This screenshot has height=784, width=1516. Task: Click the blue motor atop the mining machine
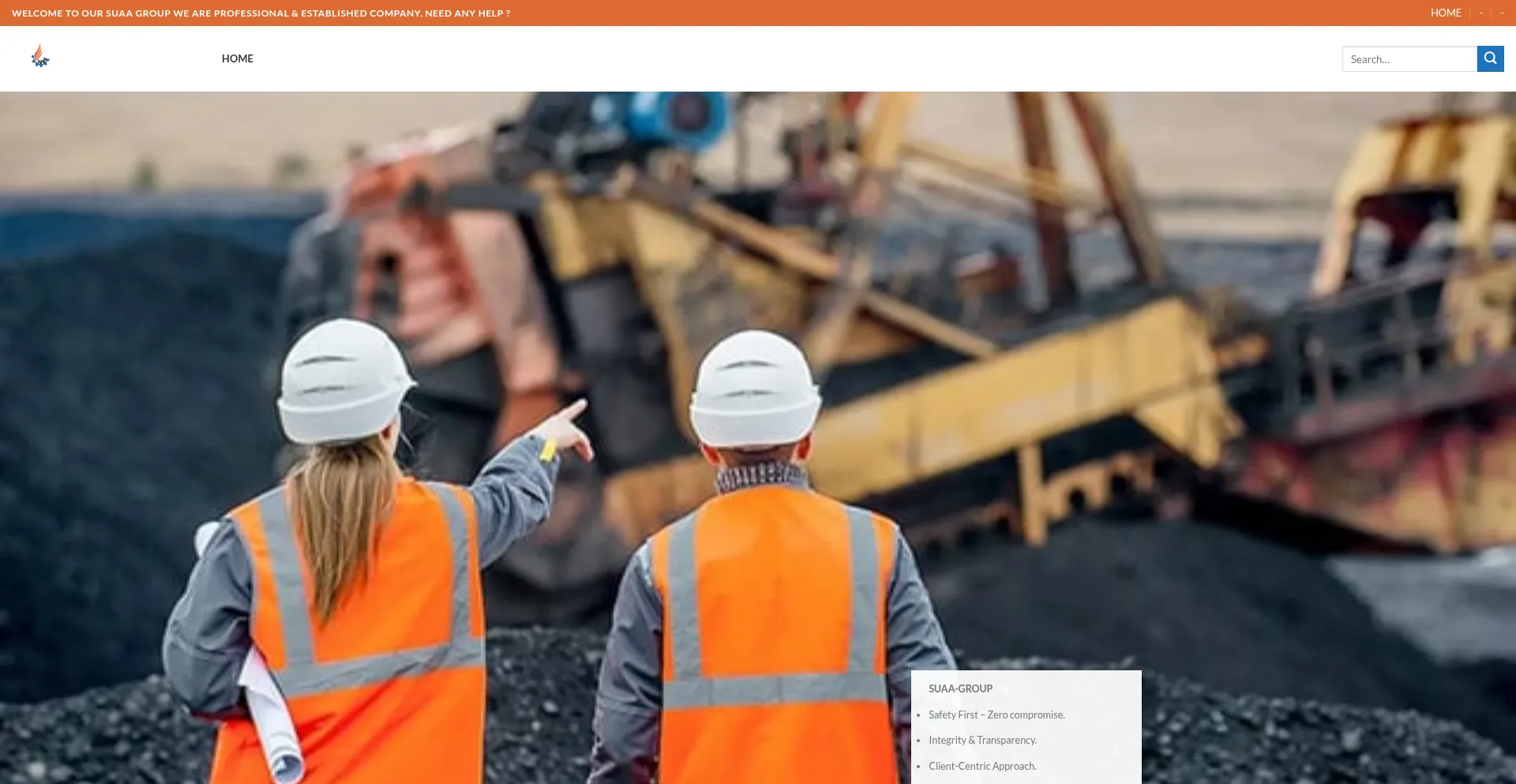pyautogui.click(x=671, y=117)
